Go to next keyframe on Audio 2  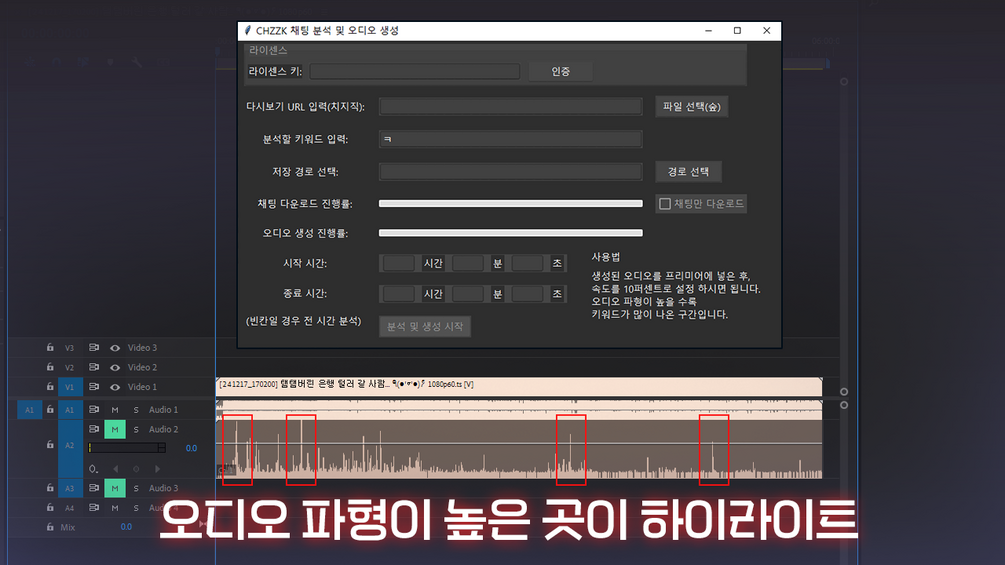157,469
